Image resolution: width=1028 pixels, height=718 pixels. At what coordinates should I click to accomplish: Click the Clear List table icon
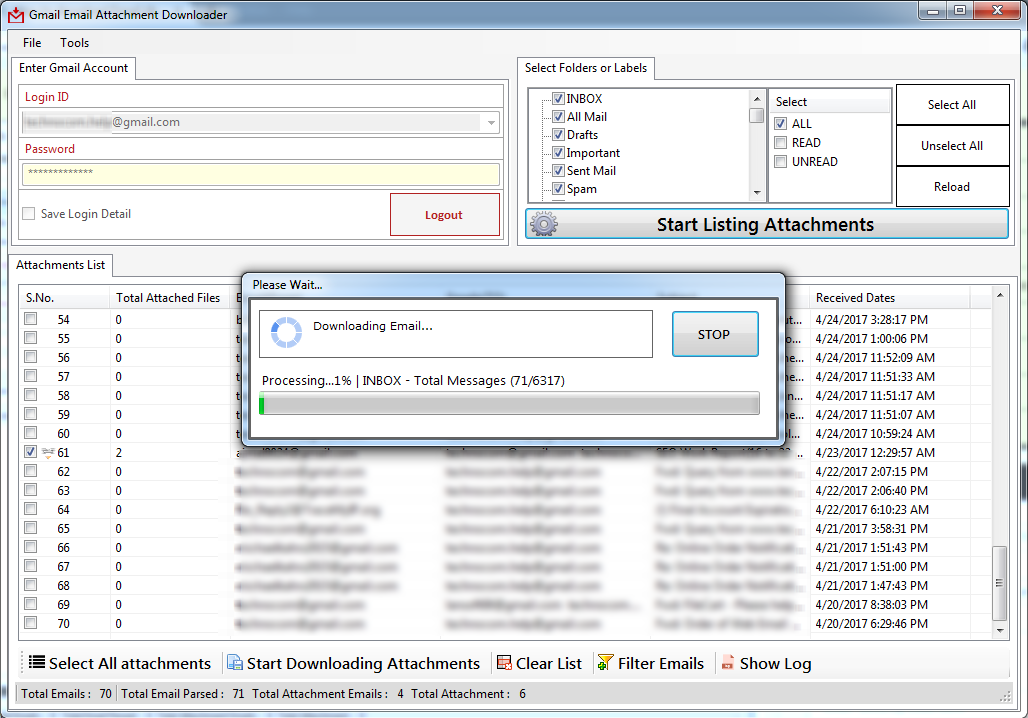(x=504, y=663)
